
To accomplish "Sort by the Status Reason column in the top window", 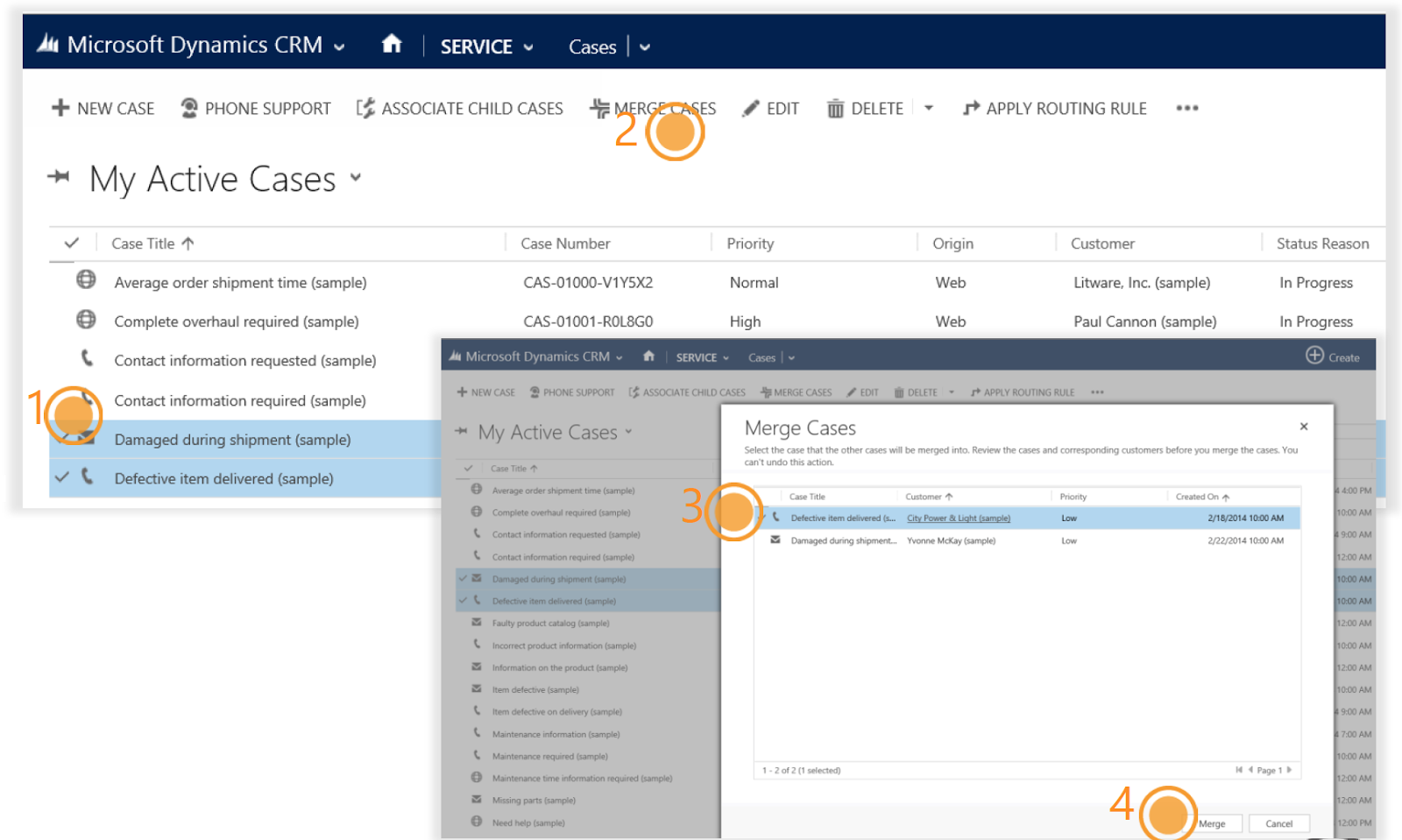I will [1322, 244].
